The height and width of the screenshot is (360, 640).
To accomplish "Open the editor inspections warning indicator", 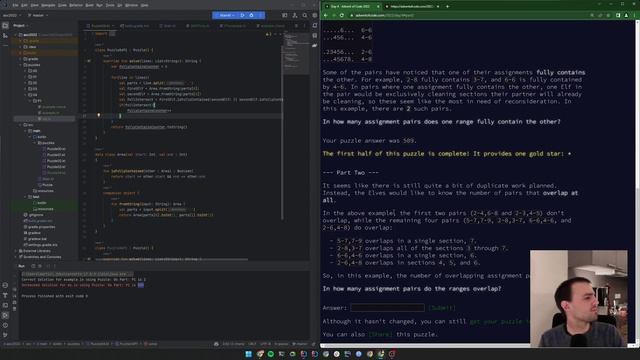I will (268, 34).
